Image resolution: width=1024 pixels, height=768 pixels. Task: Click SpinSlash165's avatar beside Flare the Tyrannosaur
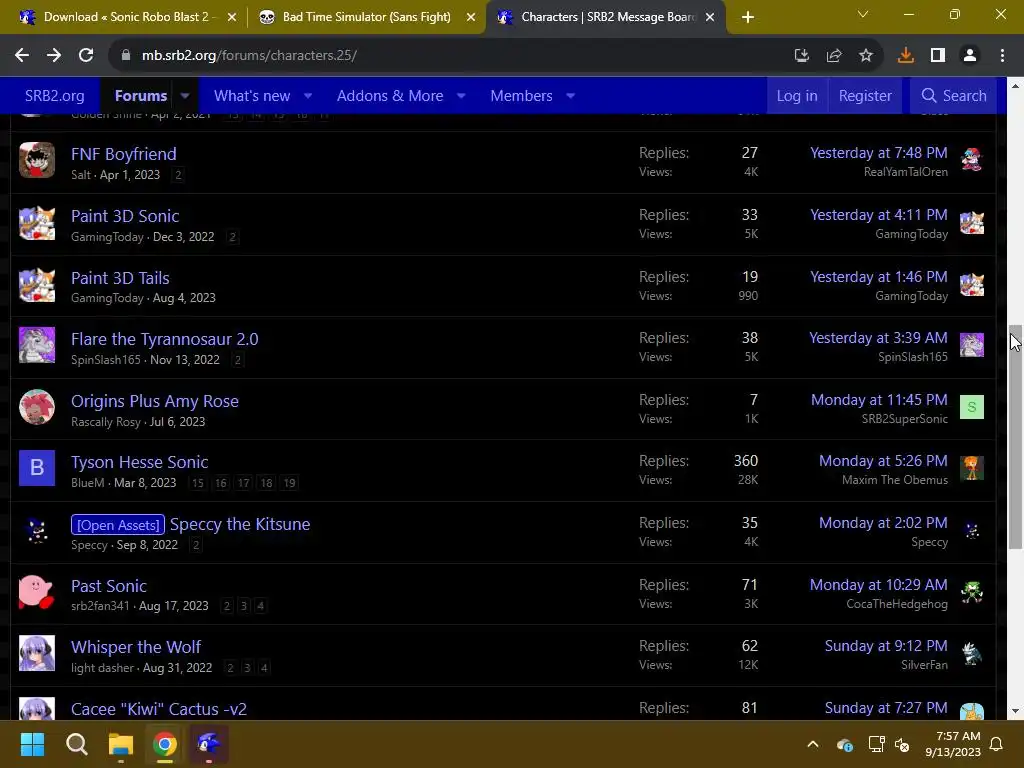[37, 345]
